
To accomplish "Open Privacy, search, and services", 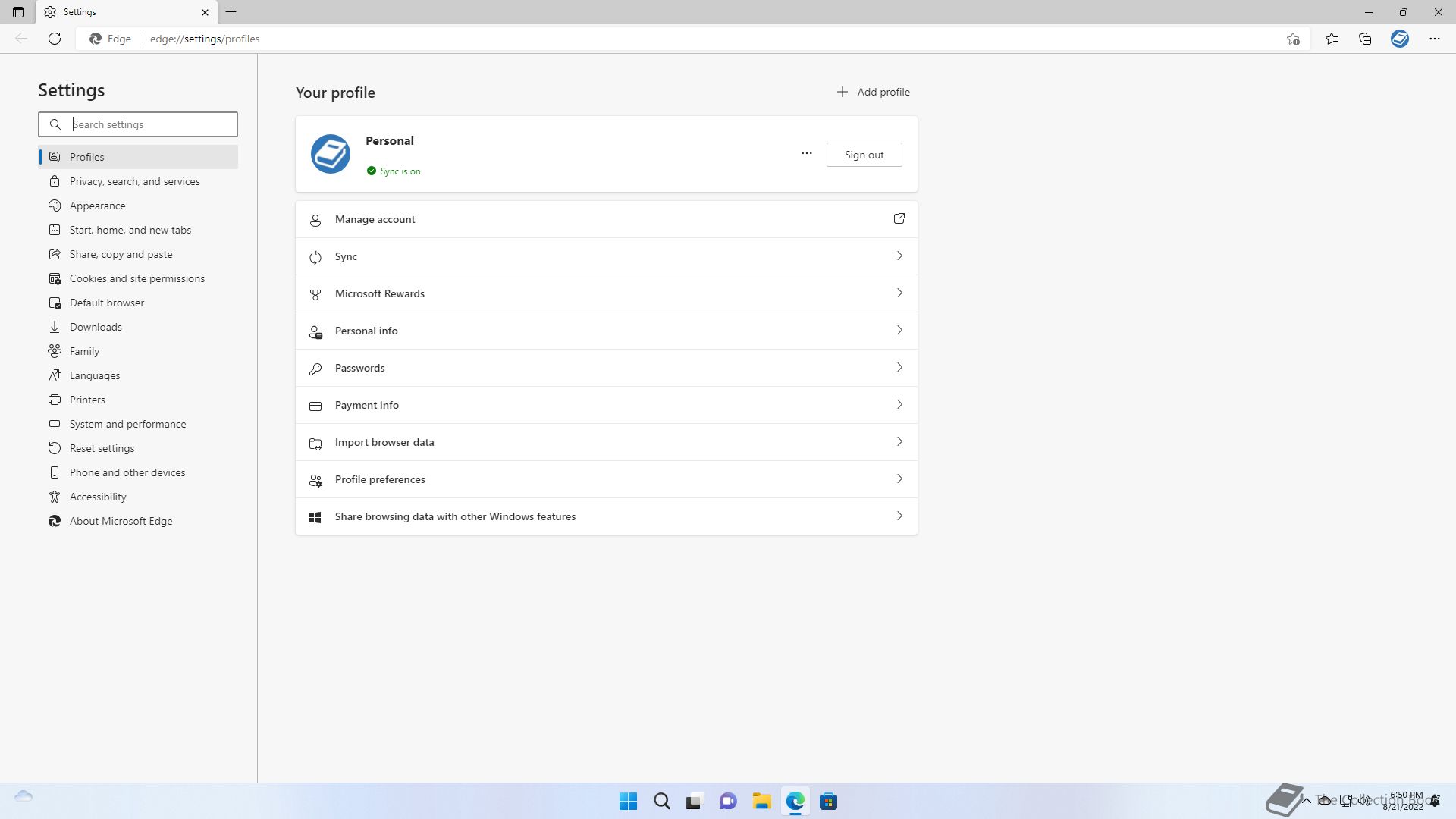I will click(x=138, y=181).
